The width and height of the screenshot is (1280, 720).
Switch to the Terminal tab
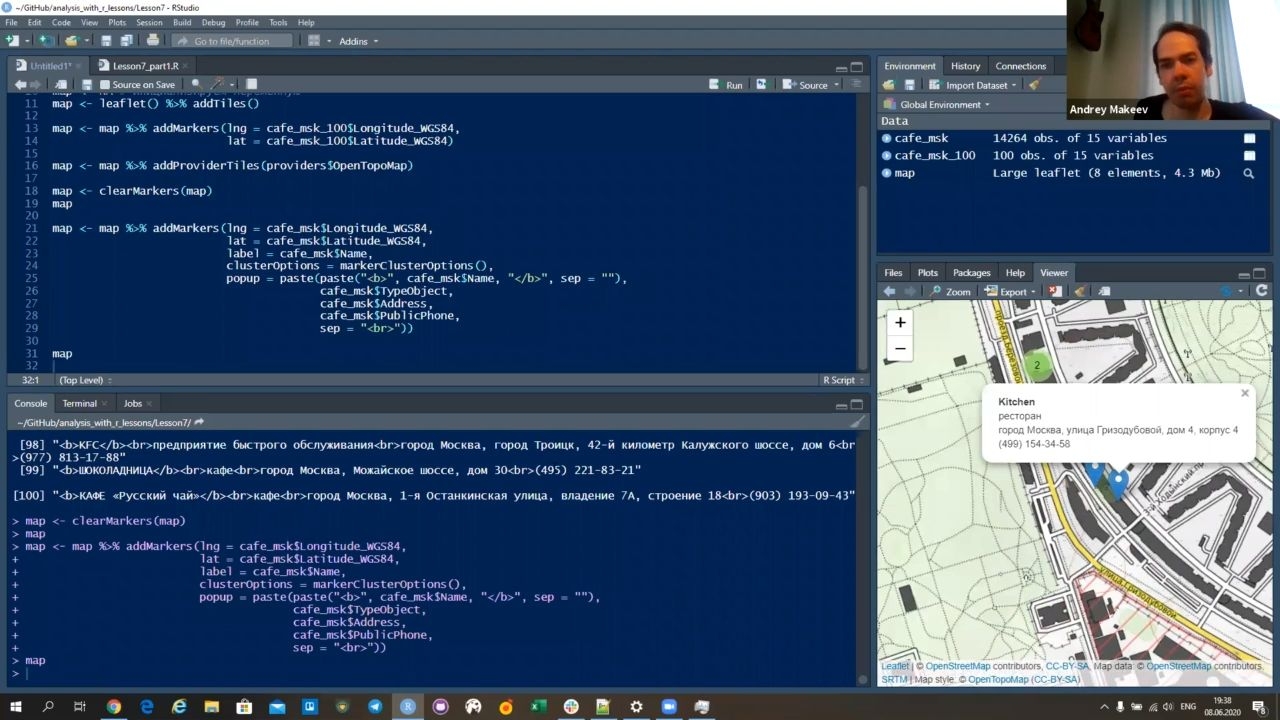point(79,403)
